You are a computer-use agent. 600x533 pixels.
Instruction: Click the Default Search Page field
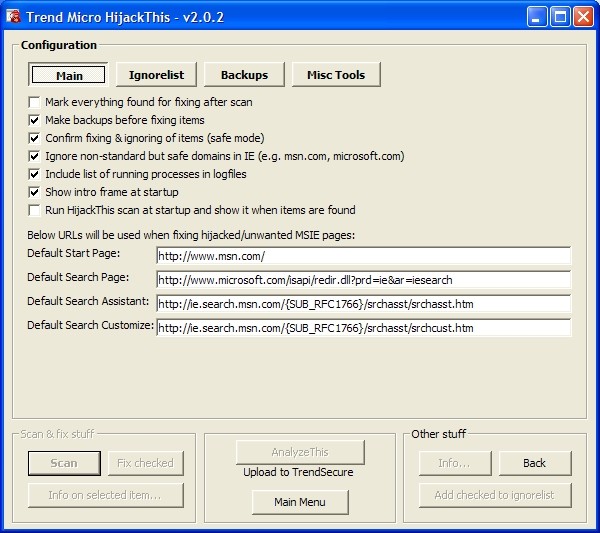(x=364, y=280)
